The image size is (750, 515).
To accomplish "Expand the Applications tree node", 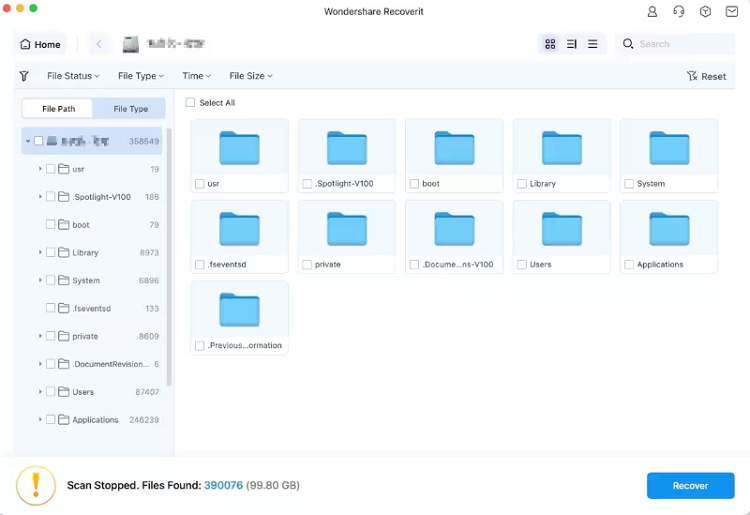I will click(x=40, y=419).
